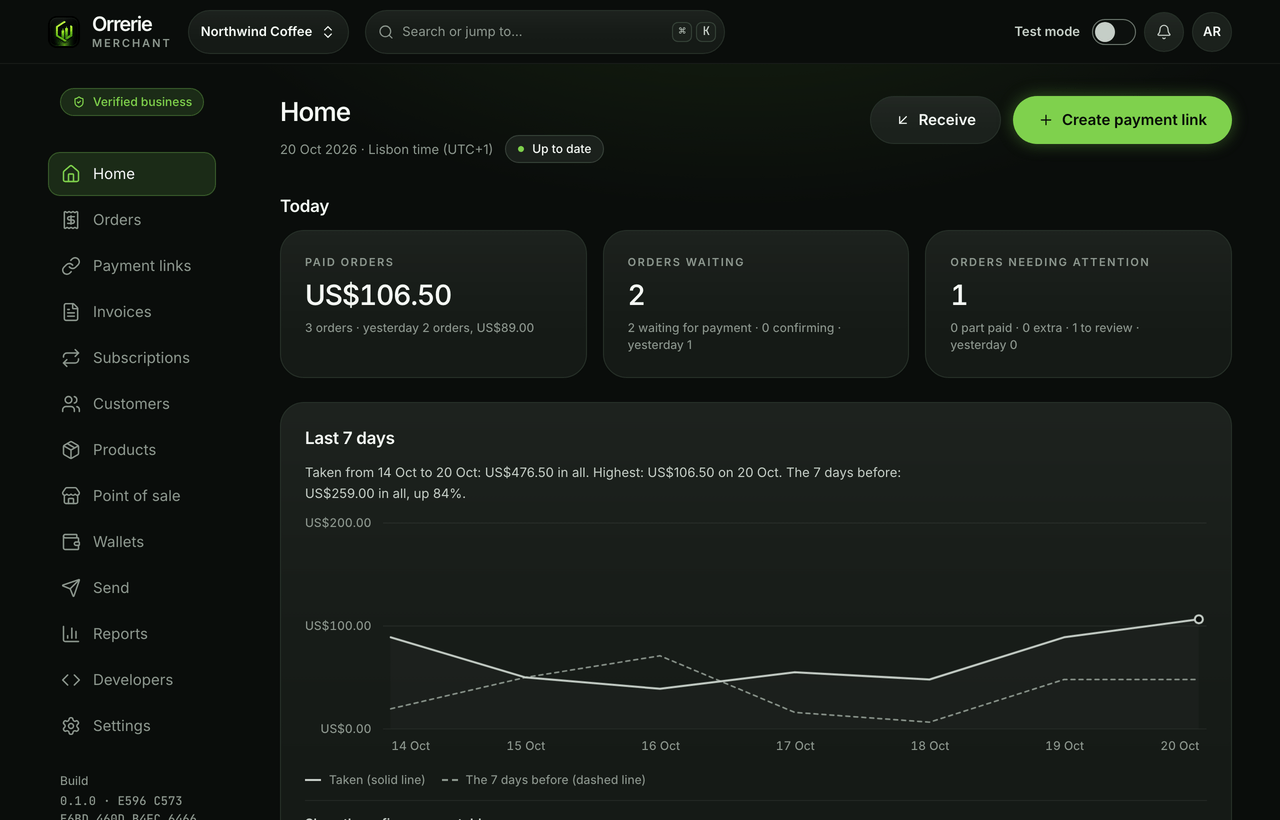The width and height of the screenshot is (1280, 820).
Task: Click the Customers people icon
Action: pos(71,404)
